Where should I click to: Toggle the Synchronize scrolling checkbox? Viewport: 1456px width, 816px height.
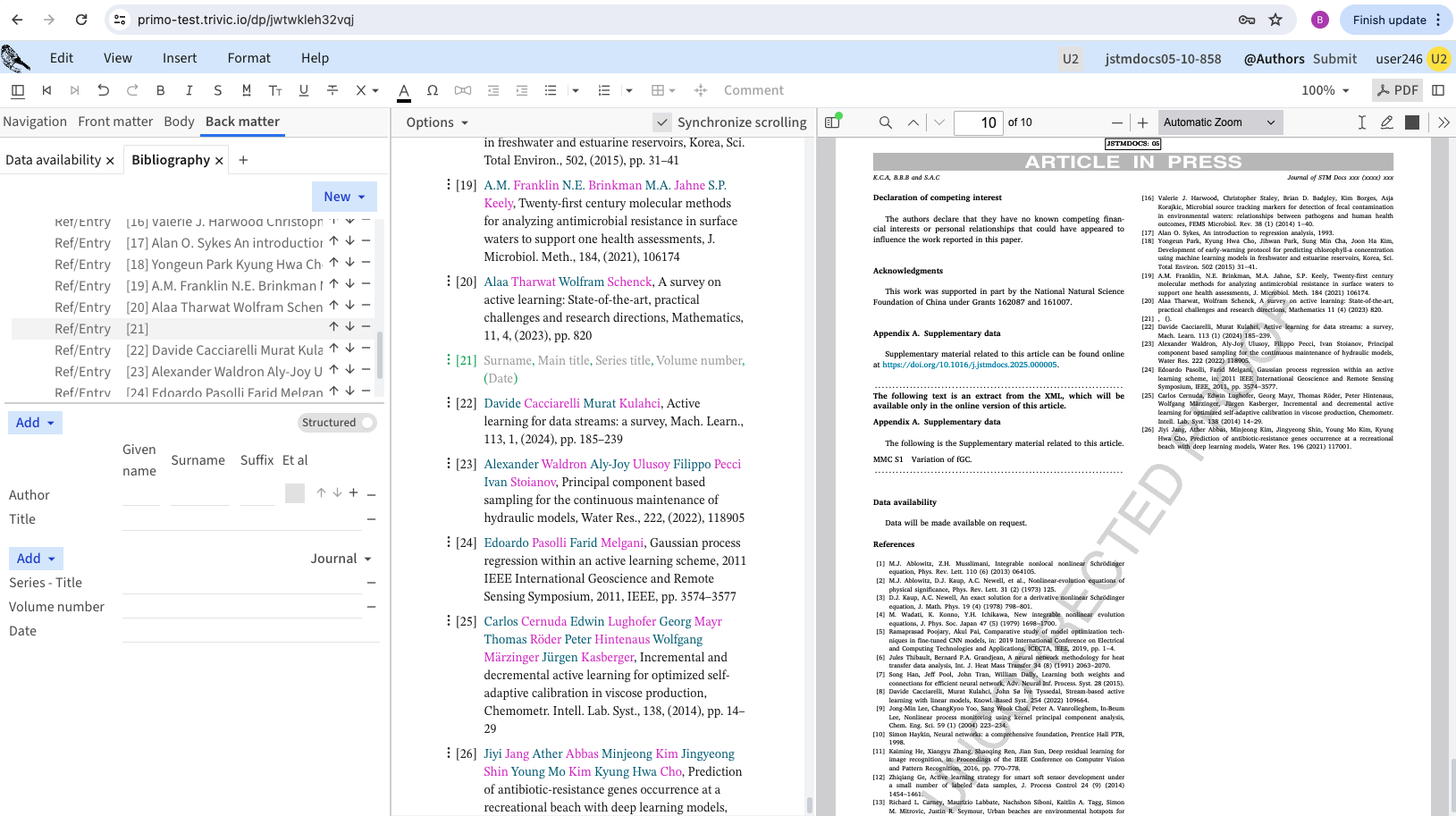(662, 122)
